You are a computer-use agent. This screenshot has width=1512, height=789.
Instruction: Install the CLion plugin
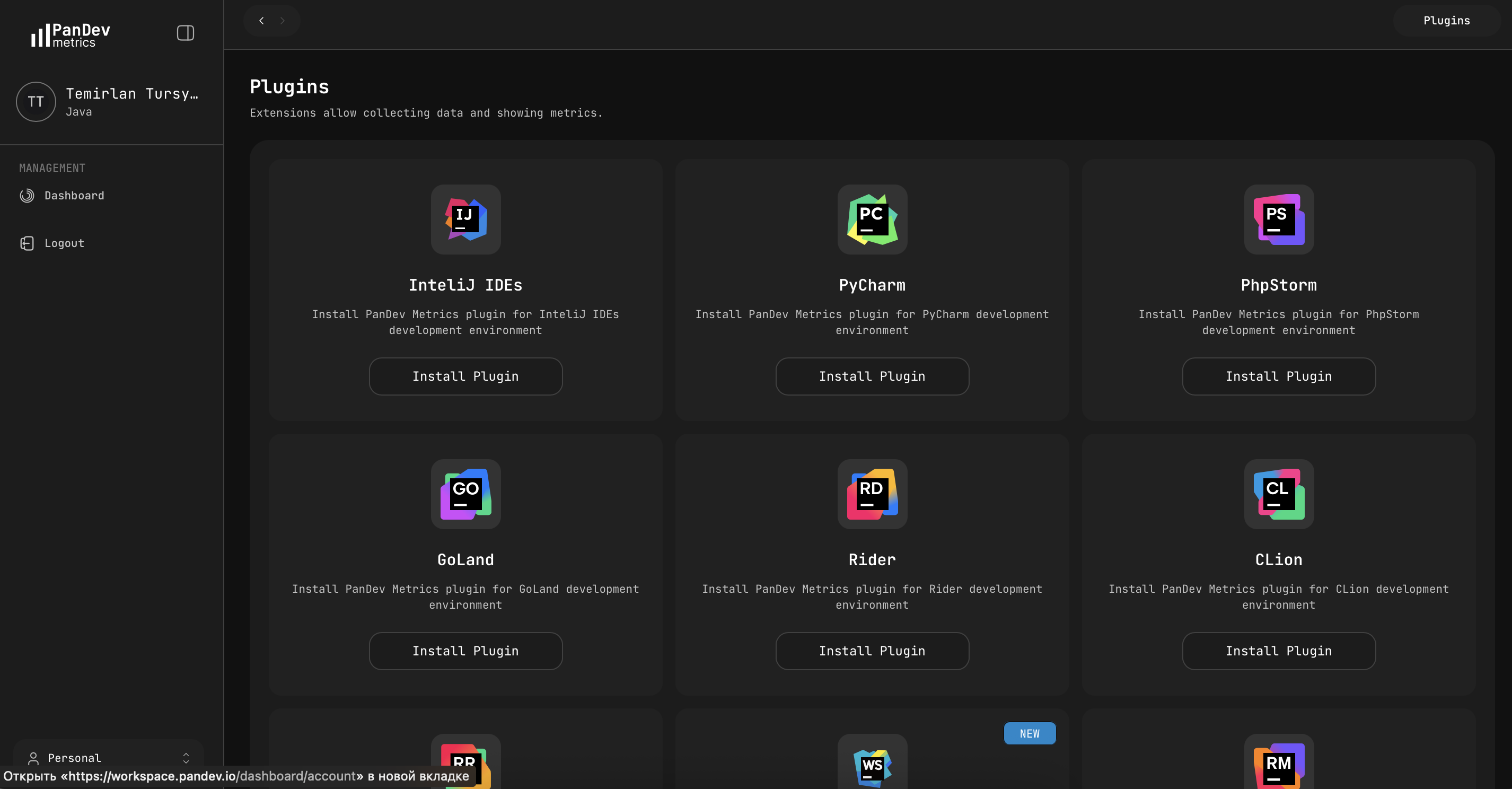1278,651
